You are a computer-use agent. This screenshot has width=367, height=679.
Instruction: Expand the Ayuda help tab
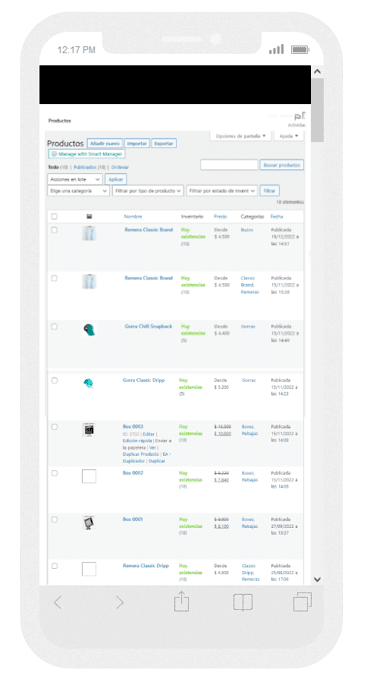coord(289,136)
